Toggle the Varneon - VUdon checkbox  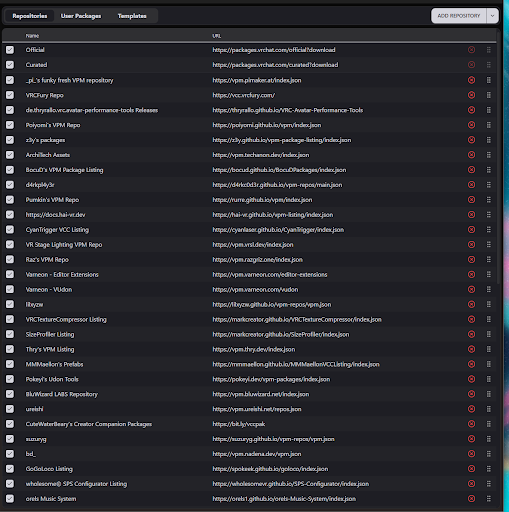point(10,289)
